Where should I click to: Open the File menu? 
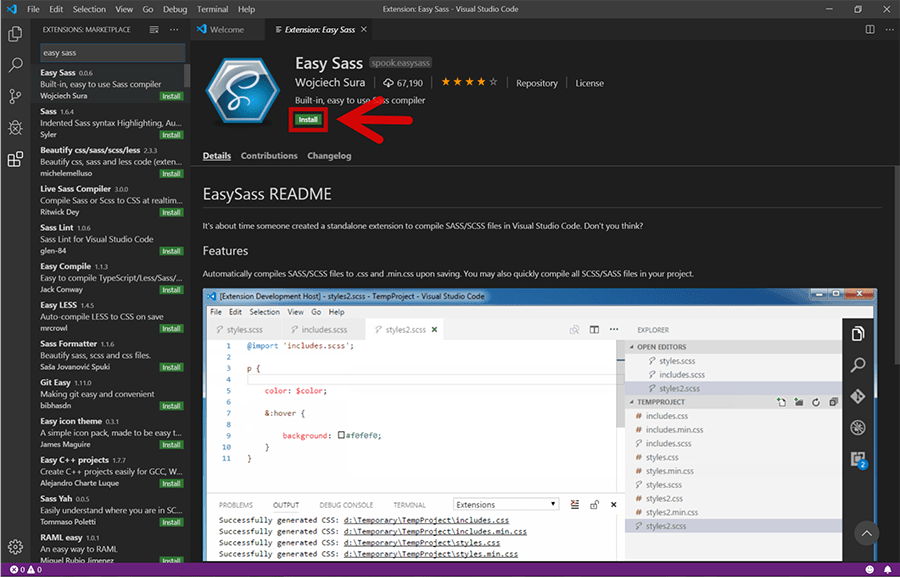33,9
